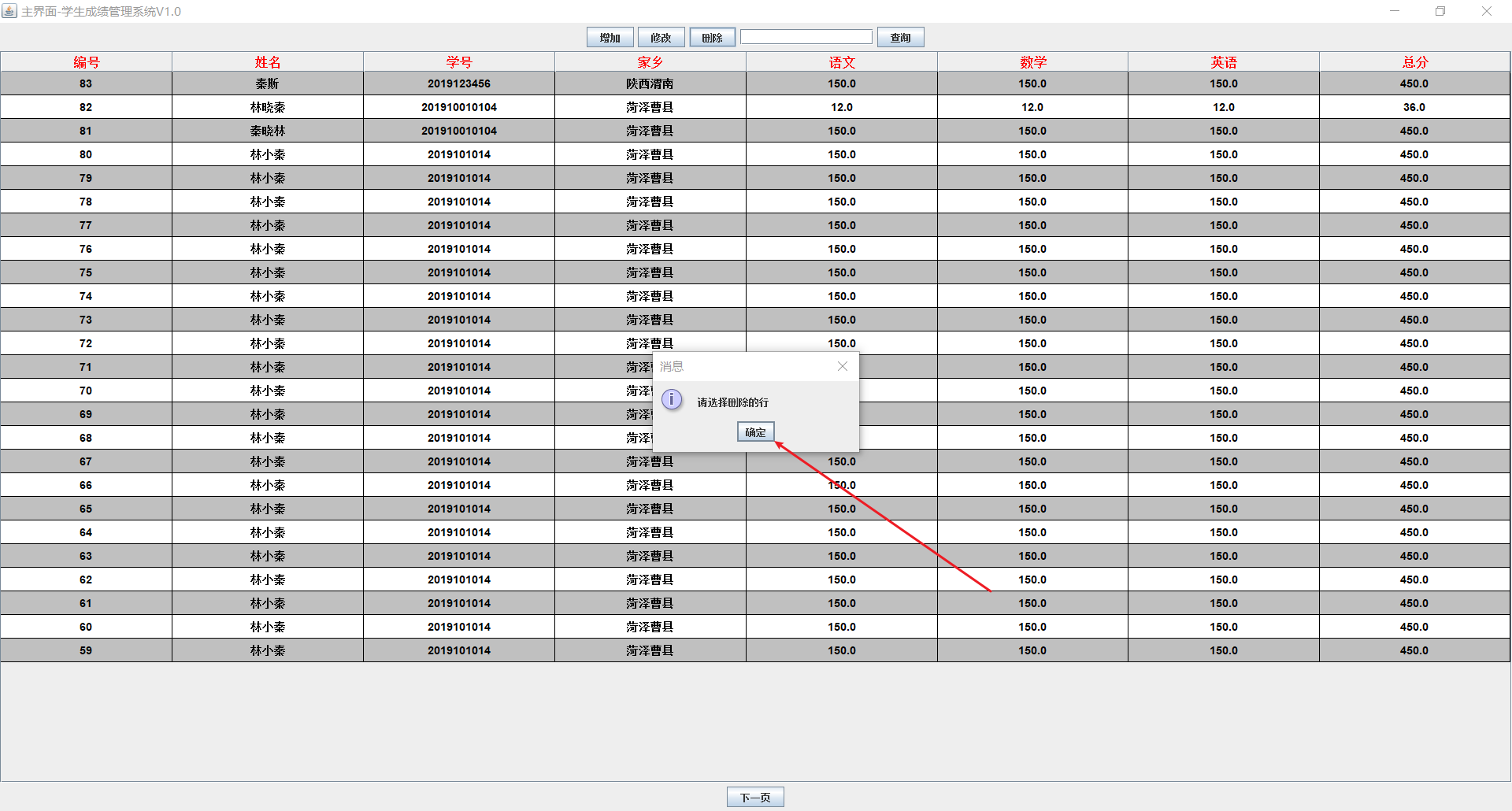The width and height of the screenshot is (1512, 811).
Task: Select hometown cell 陕西渭南
Action: point(650,83)
